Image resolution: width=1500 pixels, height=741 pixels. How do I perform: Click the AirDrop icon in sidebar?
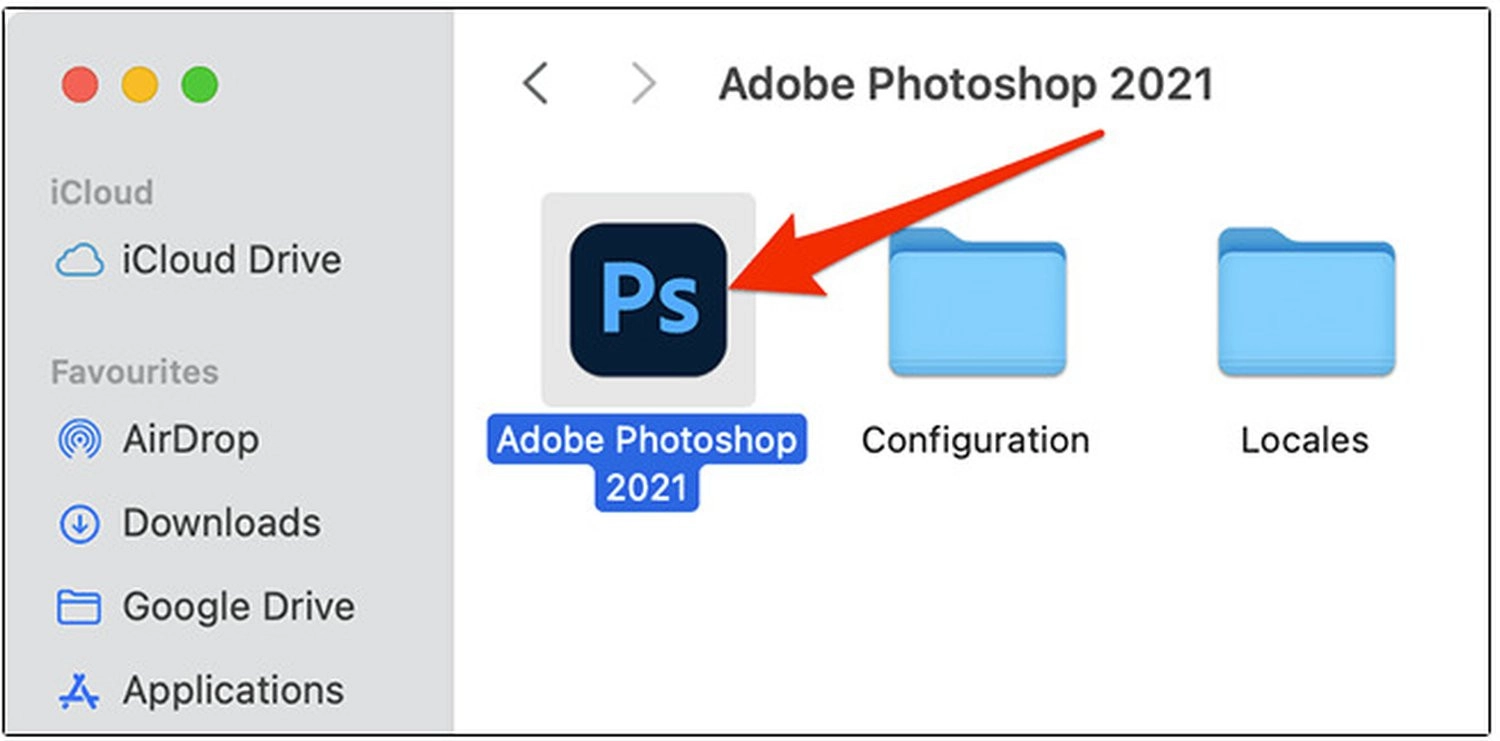(x=79, y=439)
